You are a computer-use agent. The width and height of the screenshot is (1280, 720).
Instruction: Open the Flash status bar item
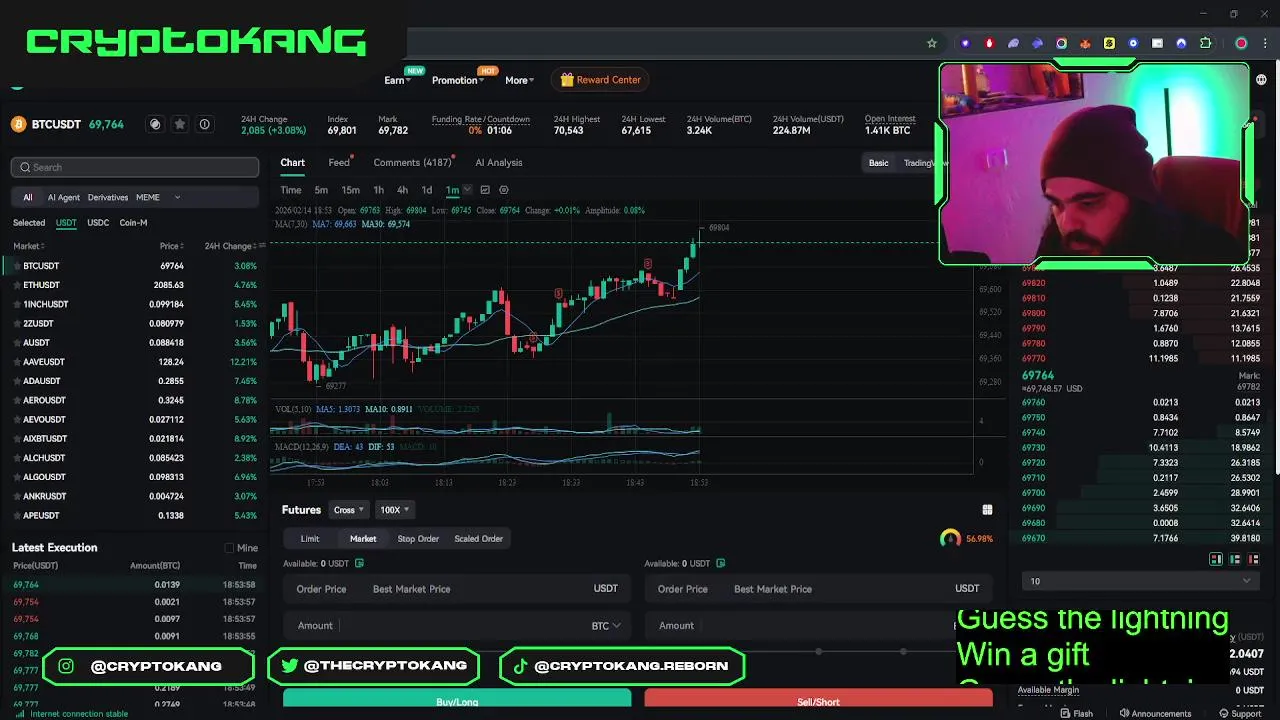pyautogui.click(x=1076, y=713)
